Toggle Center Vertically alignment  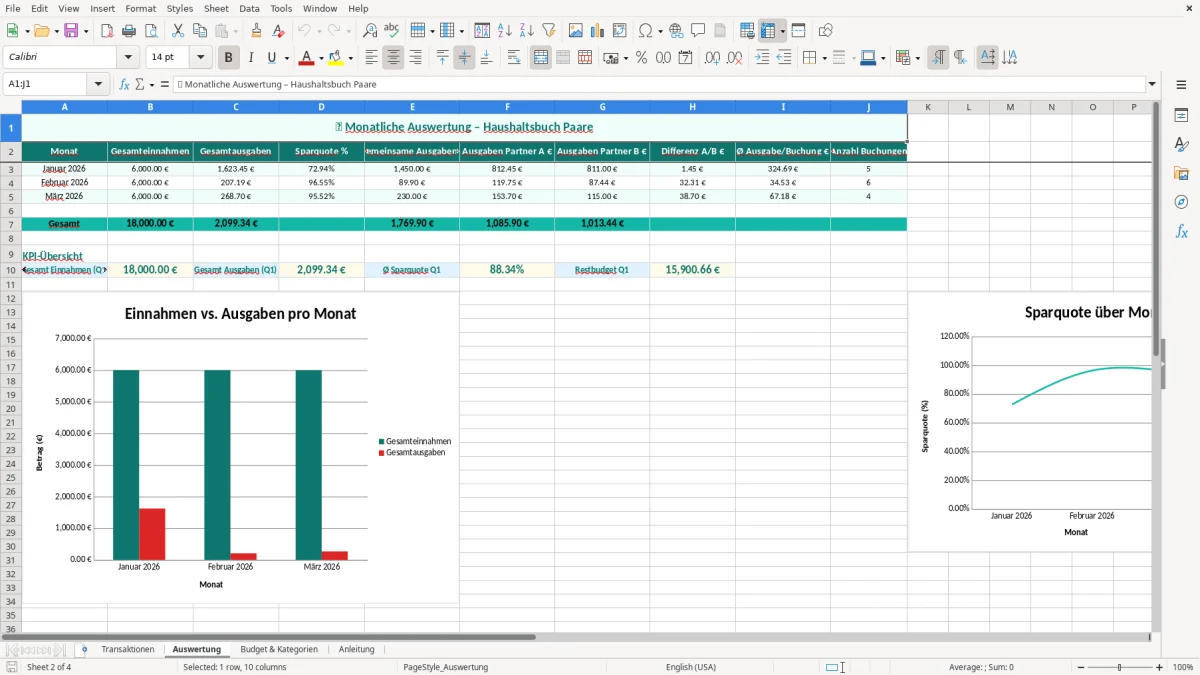464,58
